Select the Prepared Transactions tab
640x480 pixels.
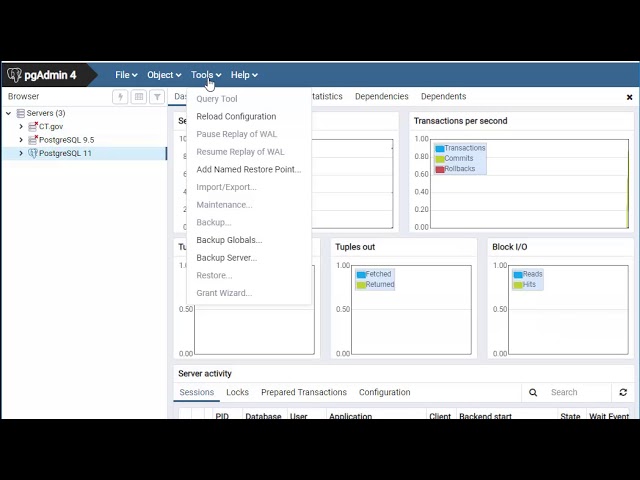304,392
